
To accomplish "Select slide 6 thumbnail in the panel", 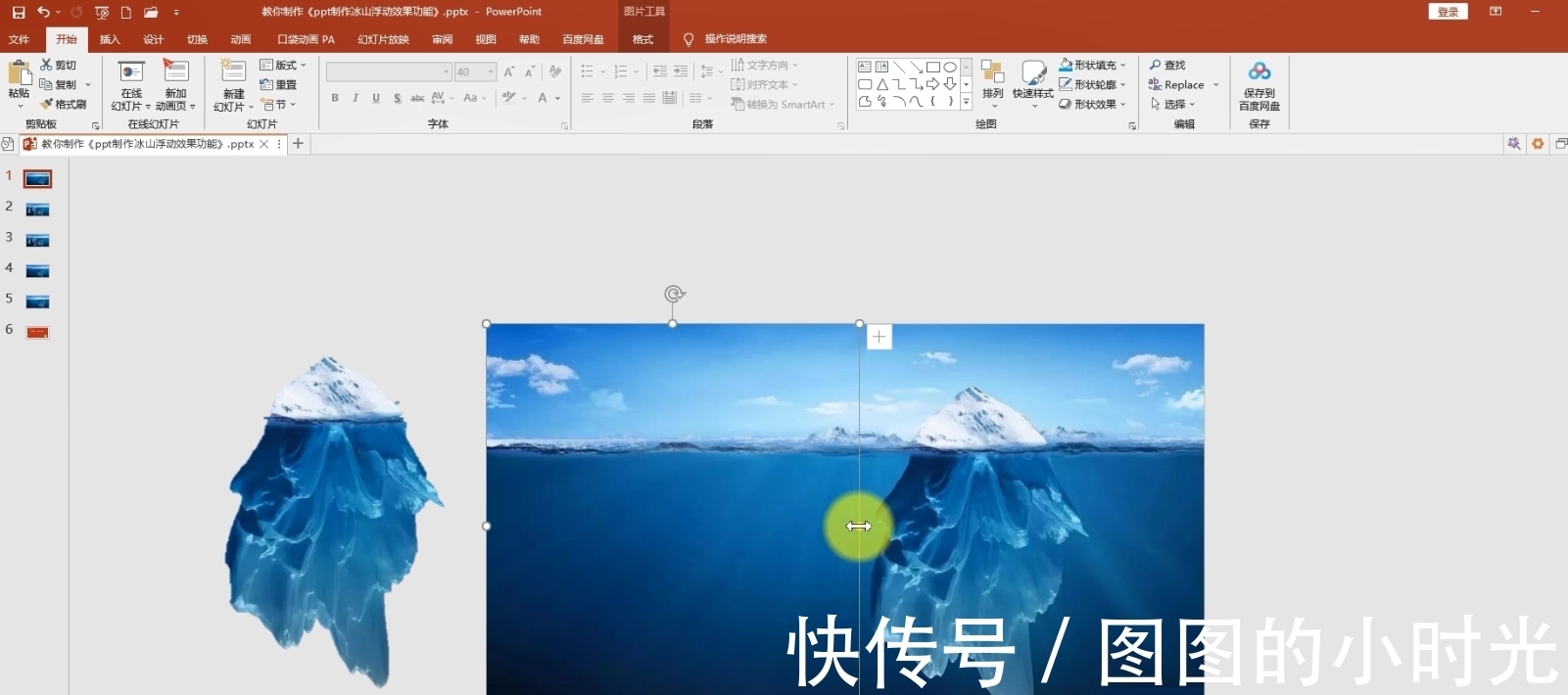I will (x=37, y=332).
